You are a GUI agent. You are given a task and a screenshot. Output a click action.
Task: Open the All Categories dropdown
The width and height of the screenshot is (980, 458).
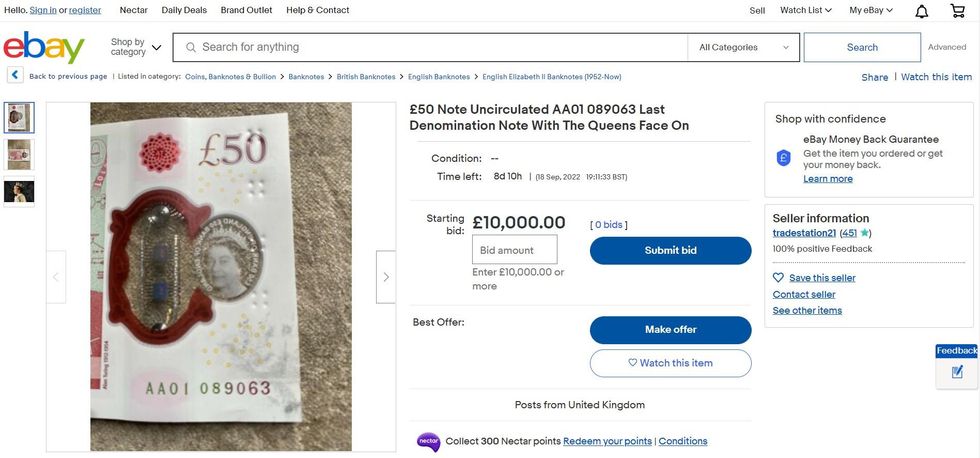click(744, 47)
